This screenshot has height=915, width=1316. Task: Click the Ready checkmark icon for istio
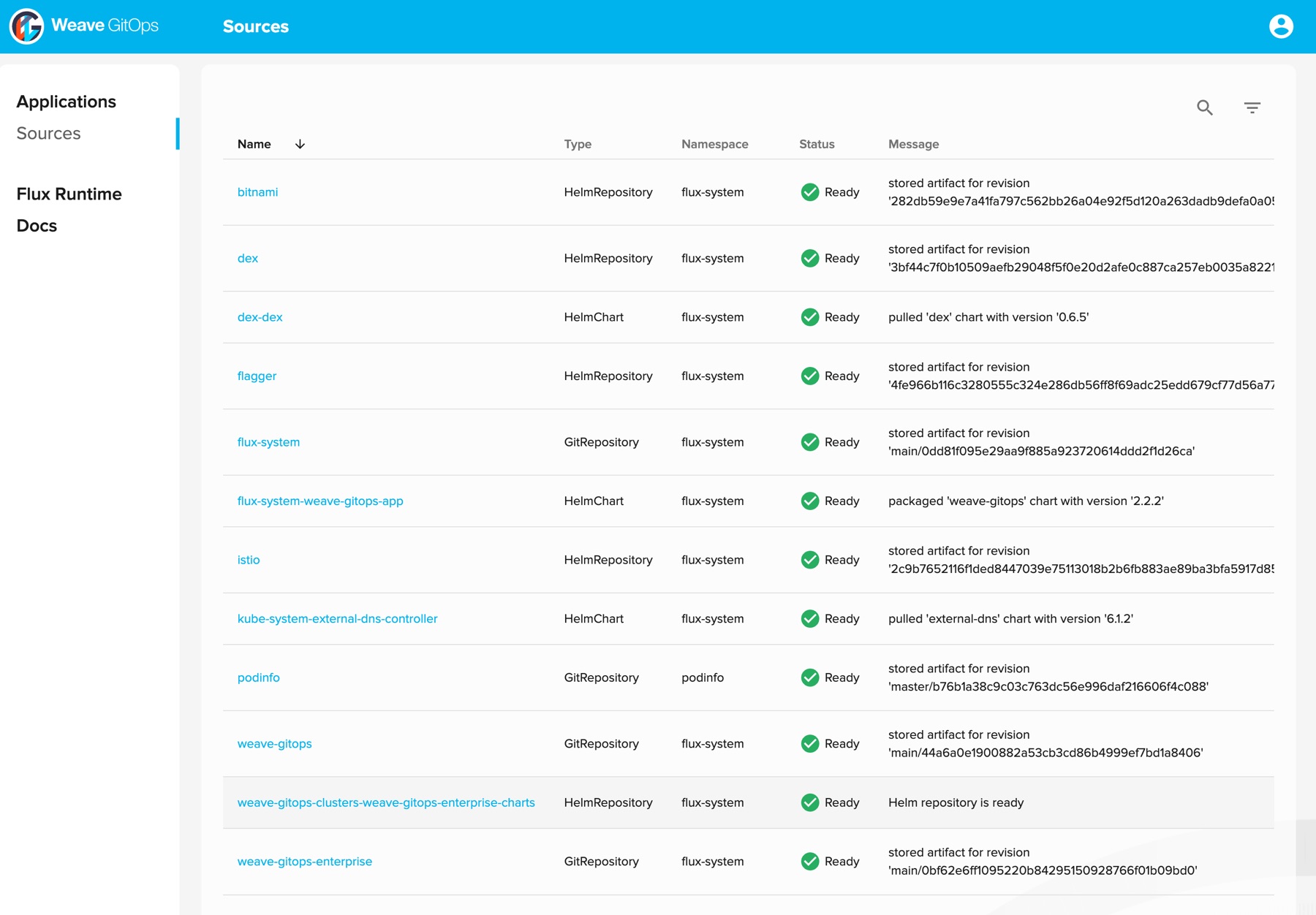[x=809, y=560]
